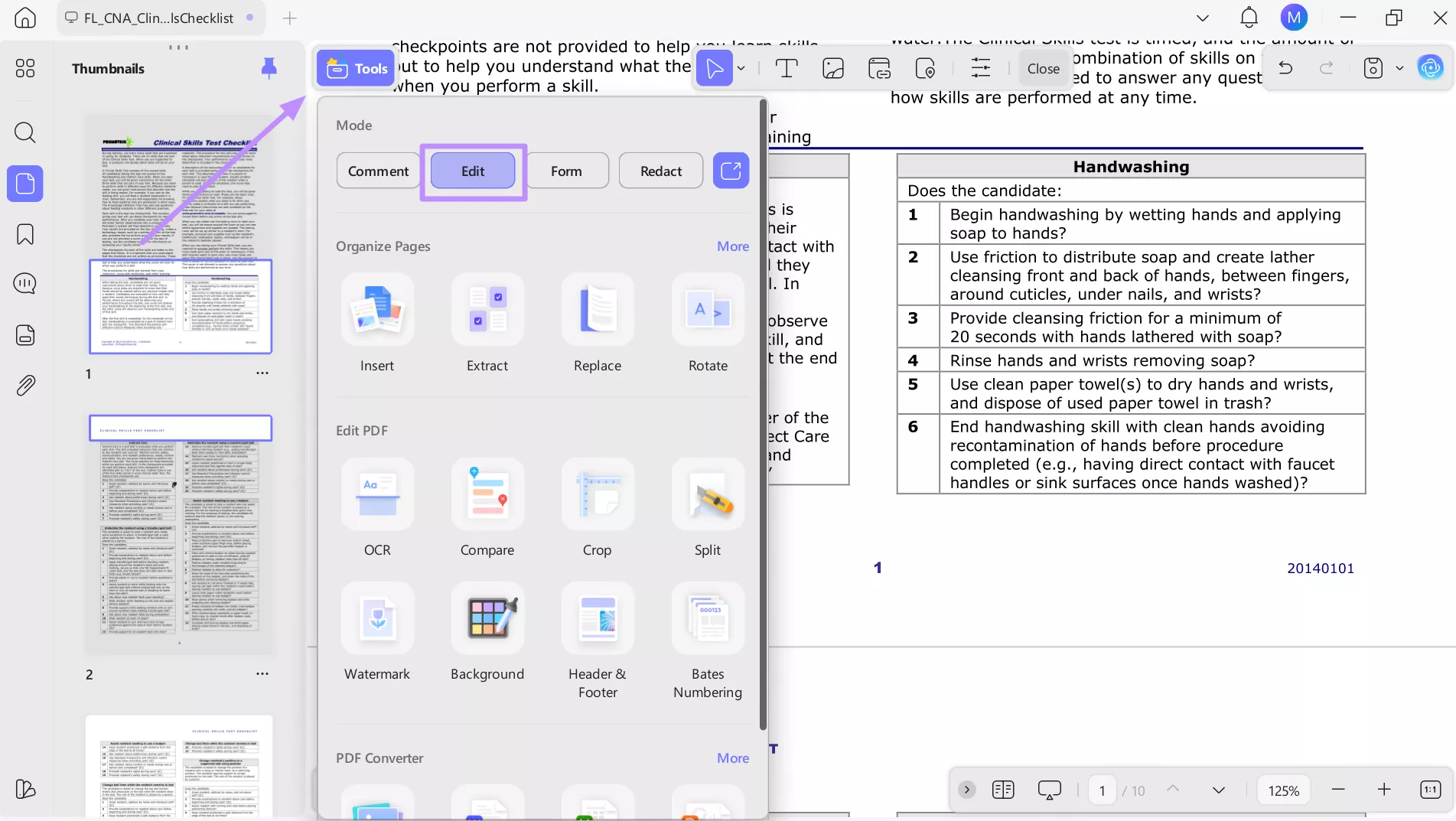
Task: Undo the last action
Action: pos(1285,68)
